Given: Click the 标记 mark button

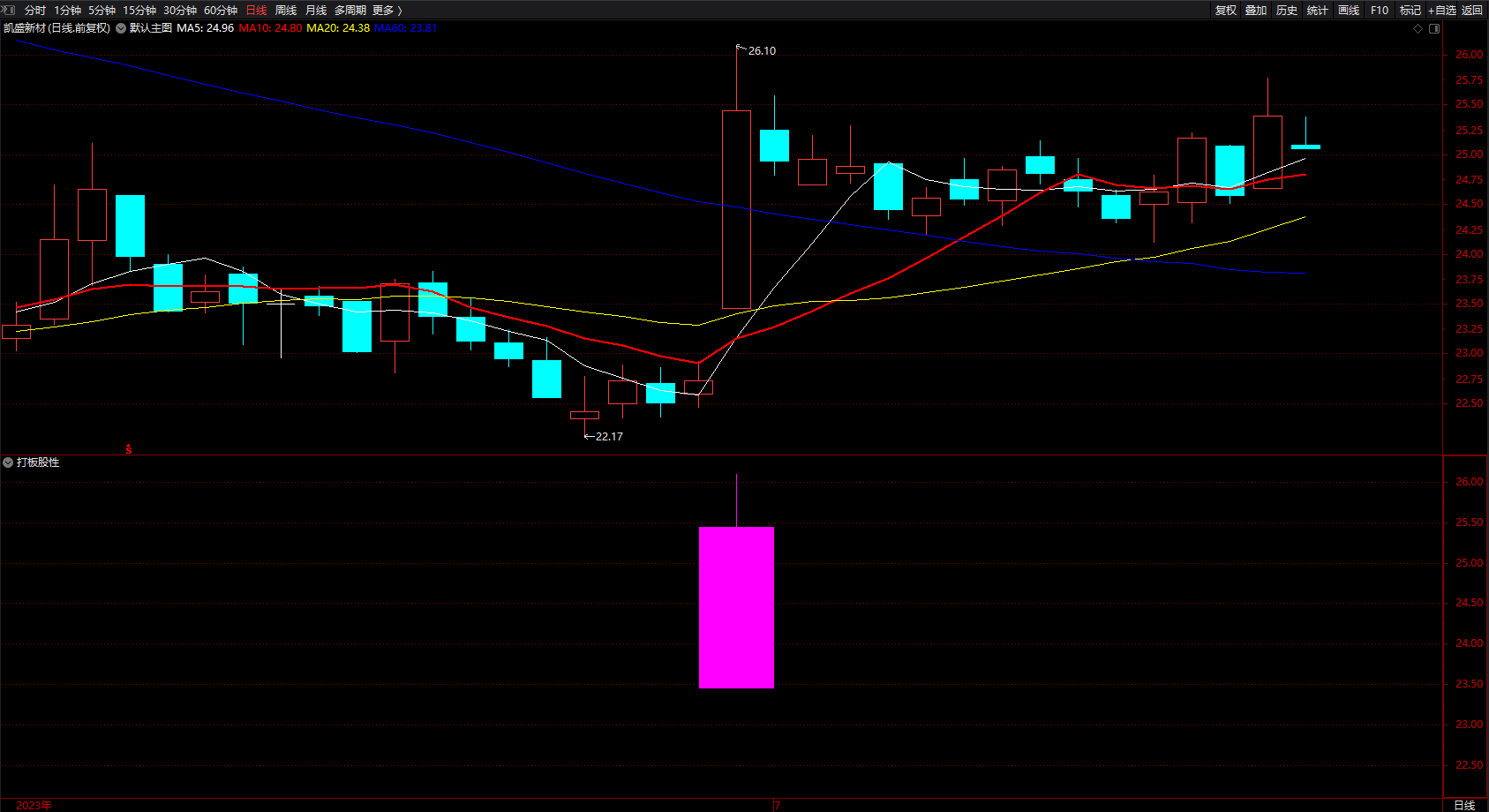Looking at the screenshot, I should click(x=1410, y=11).
